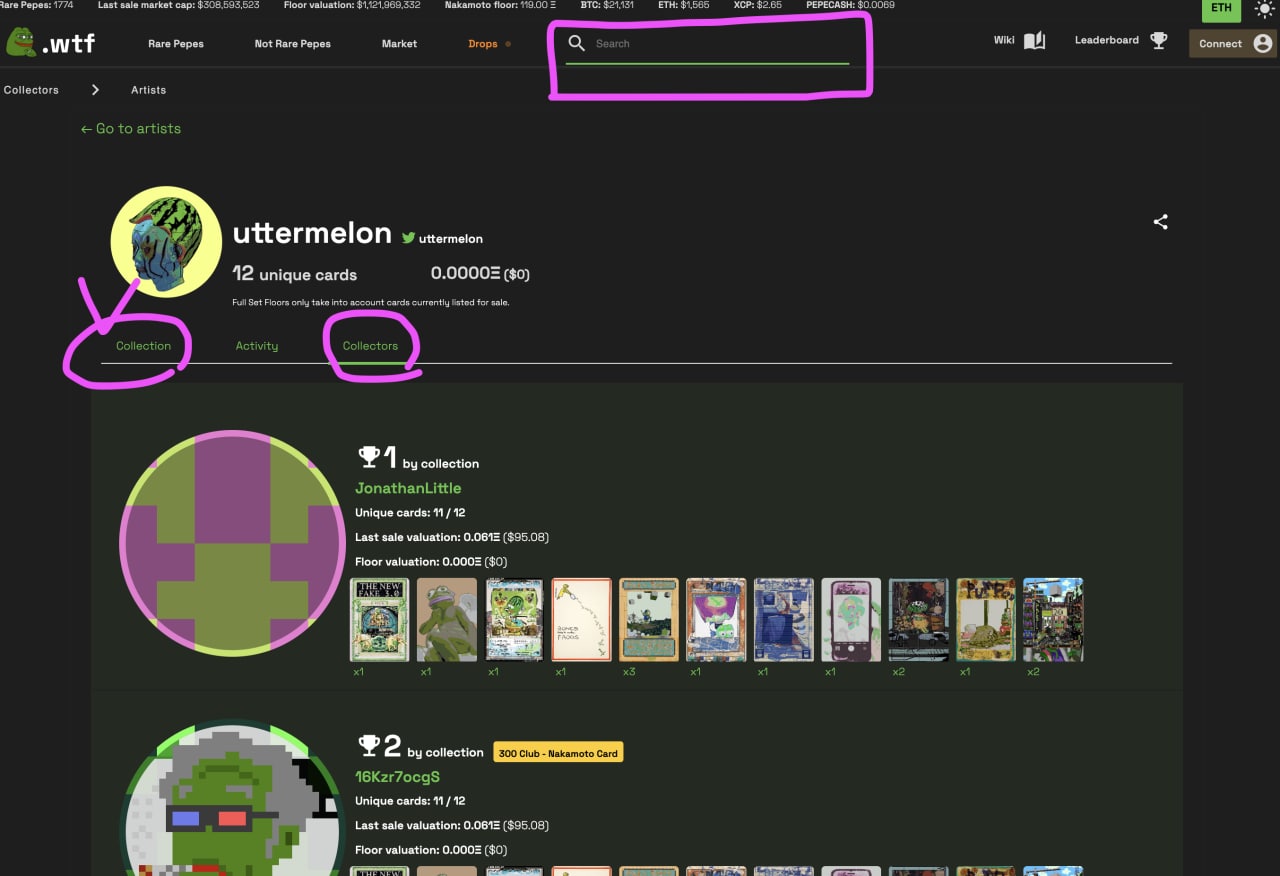Select the Collectors tab
Image resolution: width=1280 pixels, height=876 pixels.
pyautogui.click(x=370, y=346)
